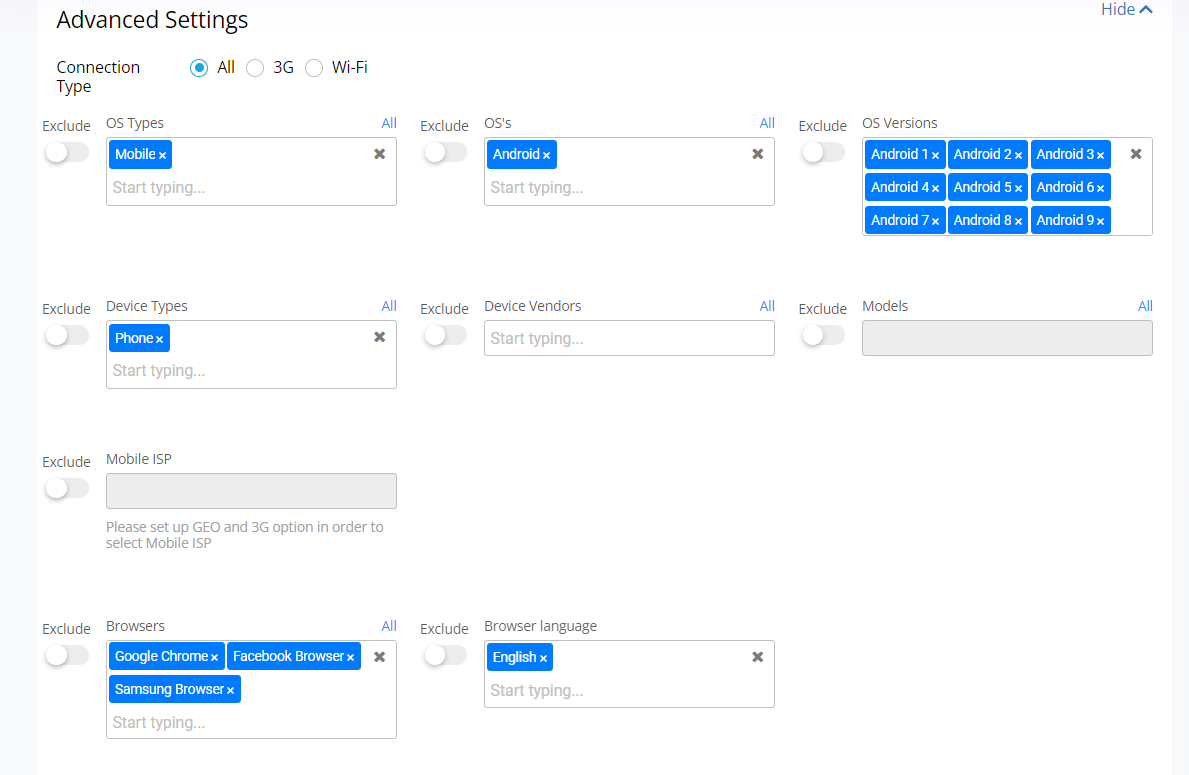Image resolution: width=1189 pixels, height=775 pixels.
Task: Remove the Mobile tag from OS Types
Action: (x=162, y=156)
